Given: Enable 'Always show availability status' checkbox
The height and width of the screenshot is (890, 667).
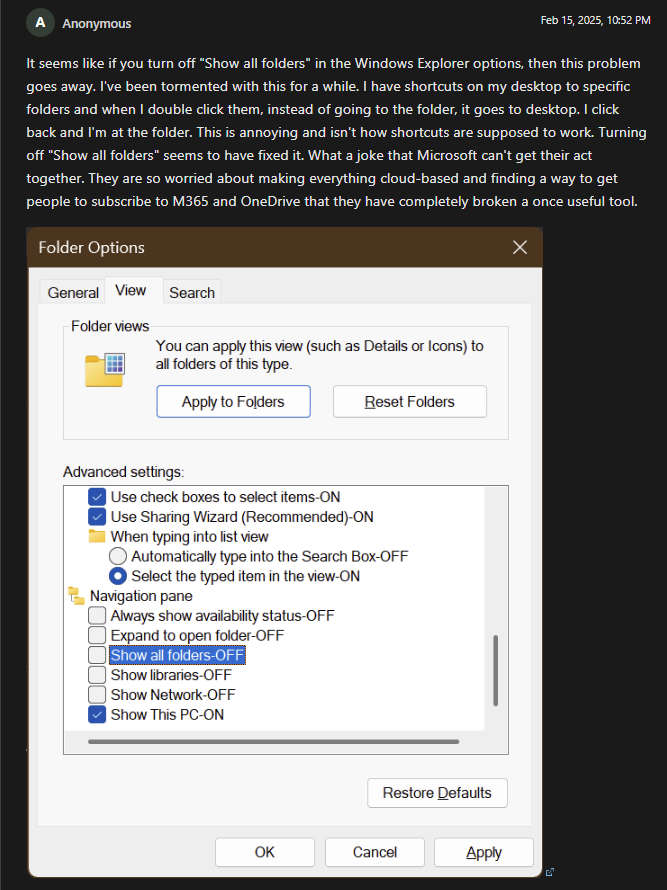Looking at the screenshot, I should point(97,616).
